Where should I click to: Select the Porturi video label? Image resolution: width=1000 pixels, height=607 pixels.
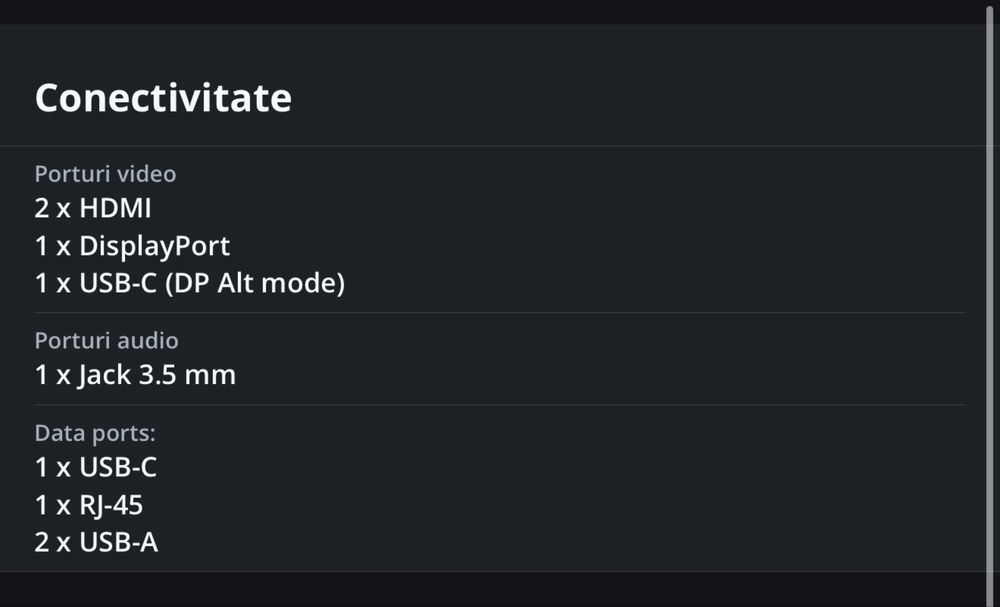(105, 174)
